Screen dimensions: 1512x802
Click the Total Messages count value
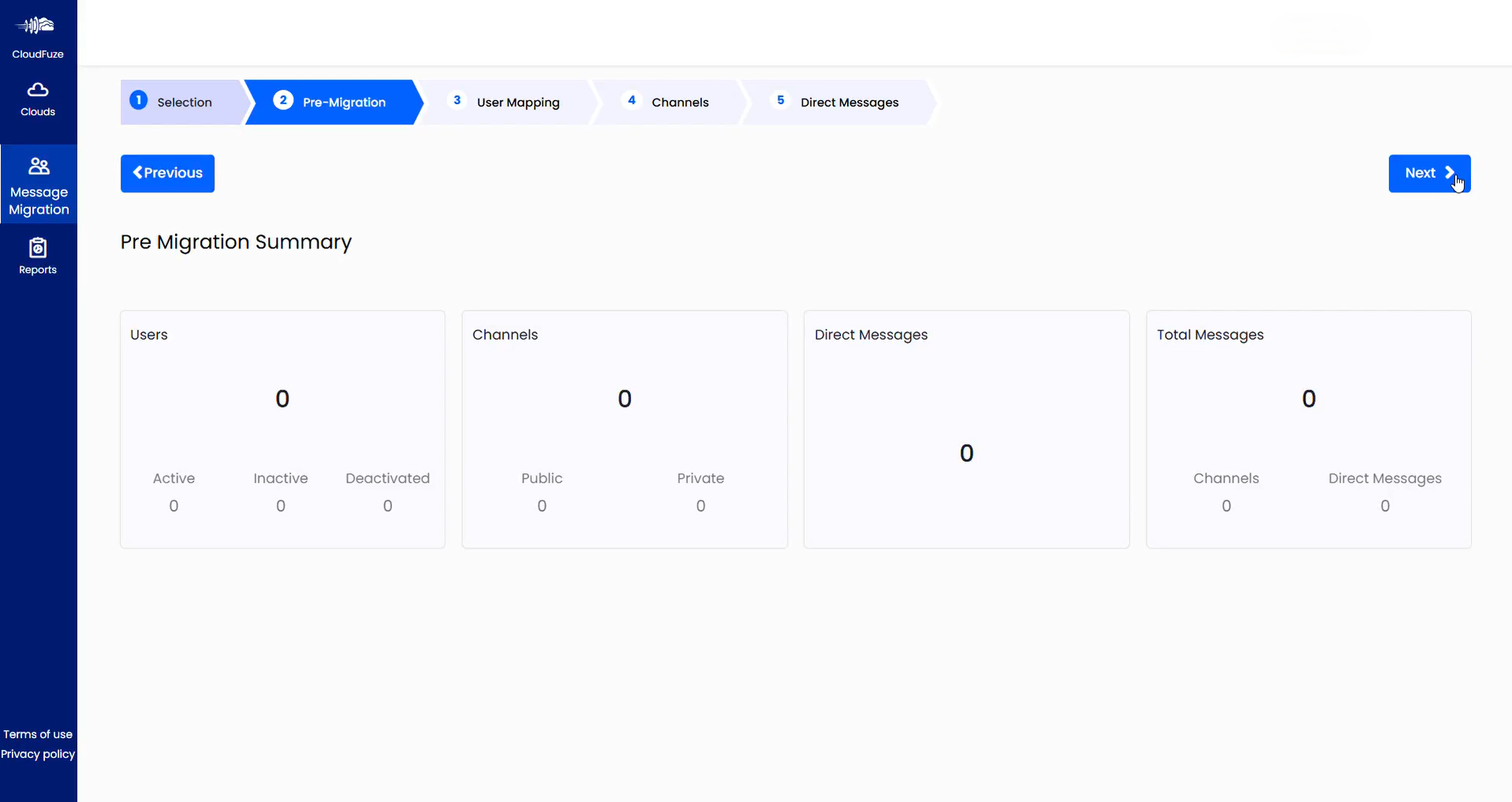pos(1309,399)
